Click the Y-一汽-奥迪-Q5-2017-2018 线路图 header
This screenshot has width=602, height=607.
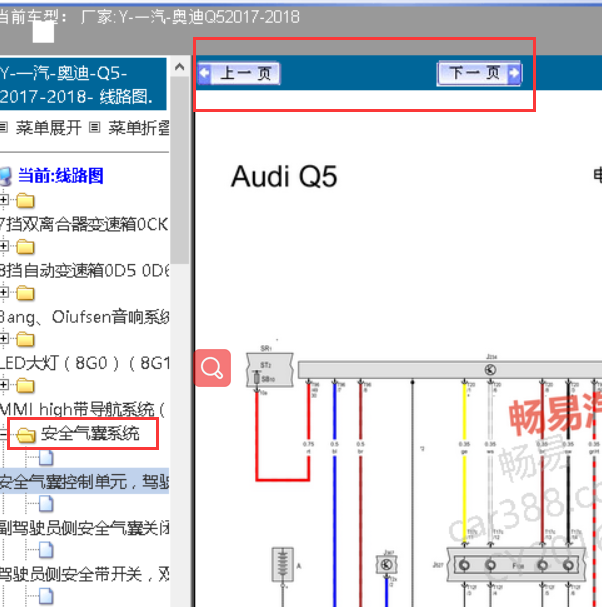point(82,84)
